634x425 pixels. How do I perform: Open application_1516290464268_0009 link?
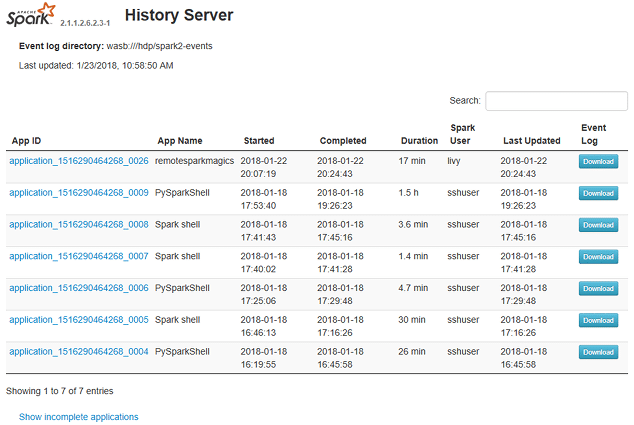(x=79, y=192)
